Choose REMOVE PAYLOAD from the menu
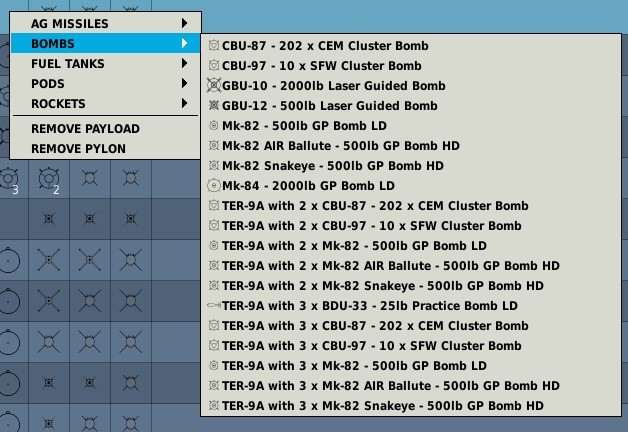628x432 pixels. 105,129
